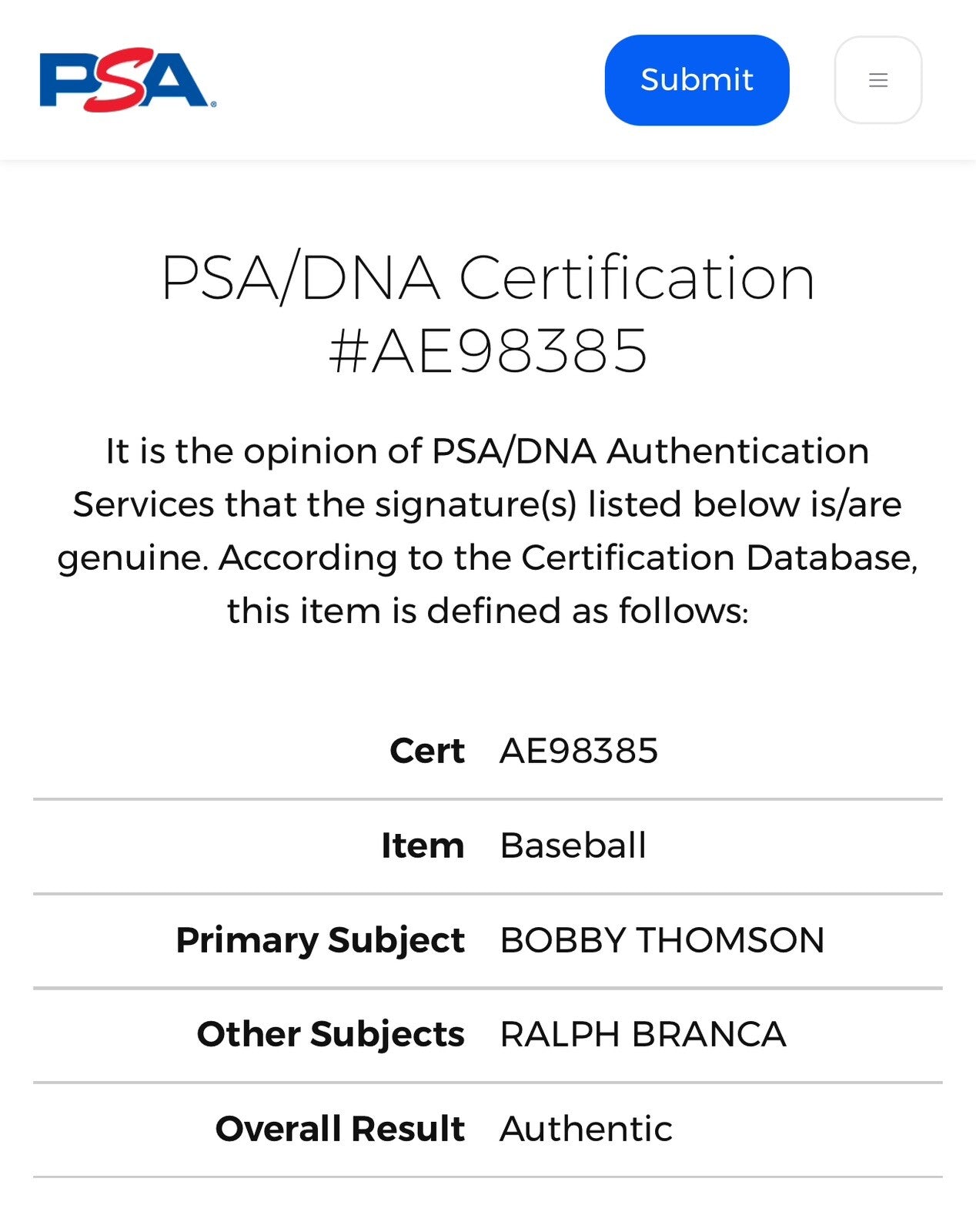Click the word "signature(s)" in the paragraph
This screenshot has width=976, height=1232.
pos(476,505)
